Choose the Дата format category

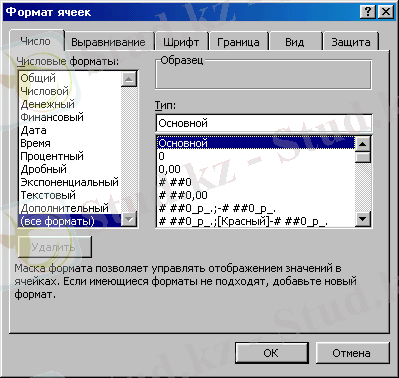(70, 130)
